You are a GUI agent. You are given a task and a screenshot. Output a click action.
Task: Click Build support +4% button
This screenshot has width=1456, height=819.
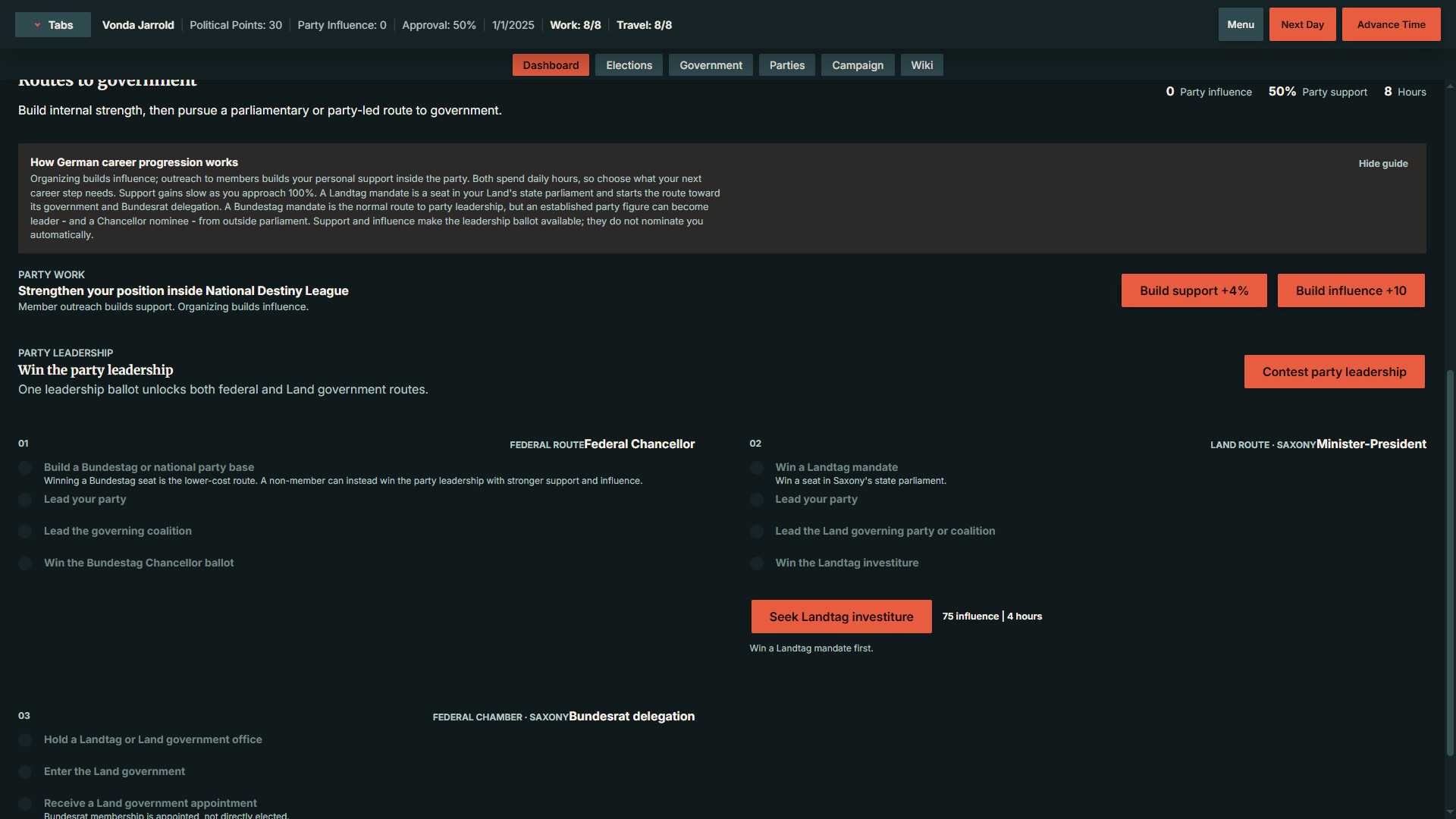(x=1194, y=290)
